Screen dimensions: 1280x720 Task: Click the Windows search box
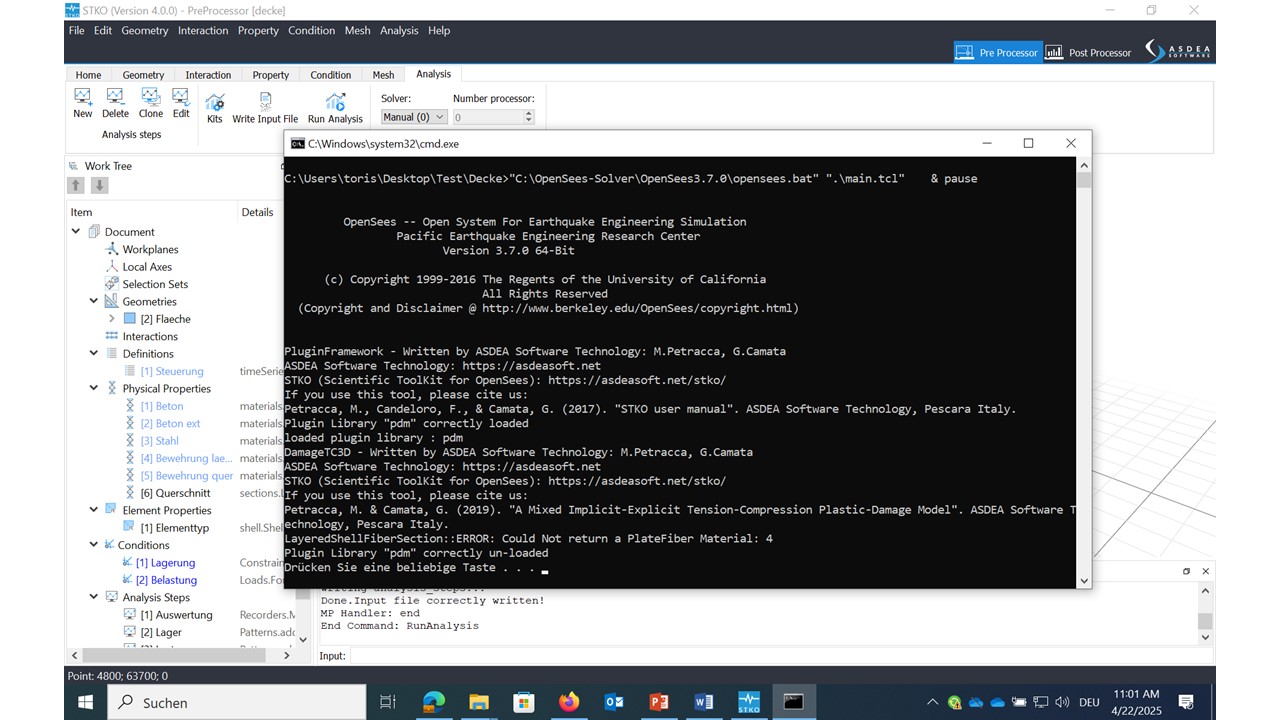238,702
